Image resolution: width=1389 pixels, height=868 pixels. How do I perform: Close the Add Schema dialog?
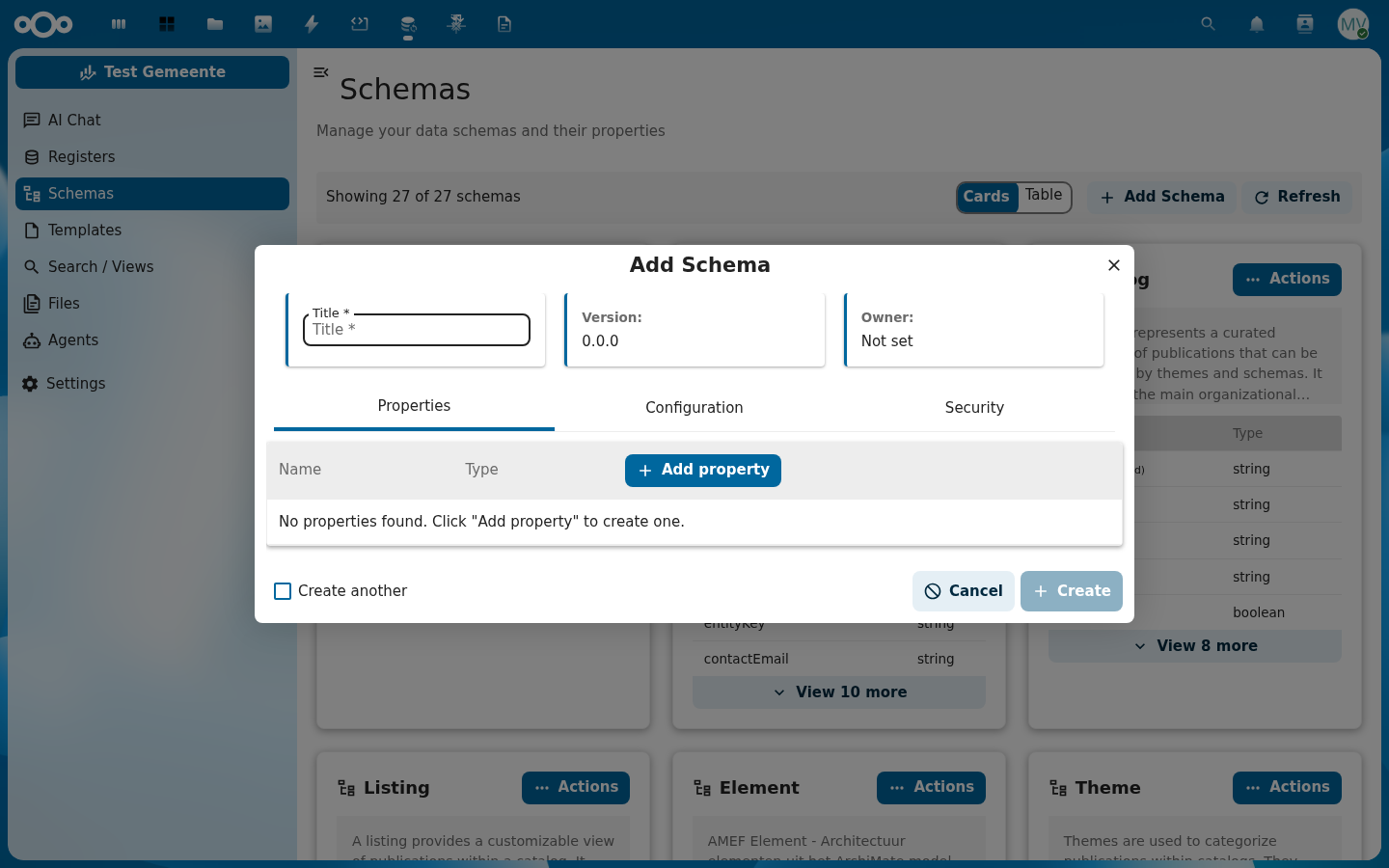(x=1114, y=265)
